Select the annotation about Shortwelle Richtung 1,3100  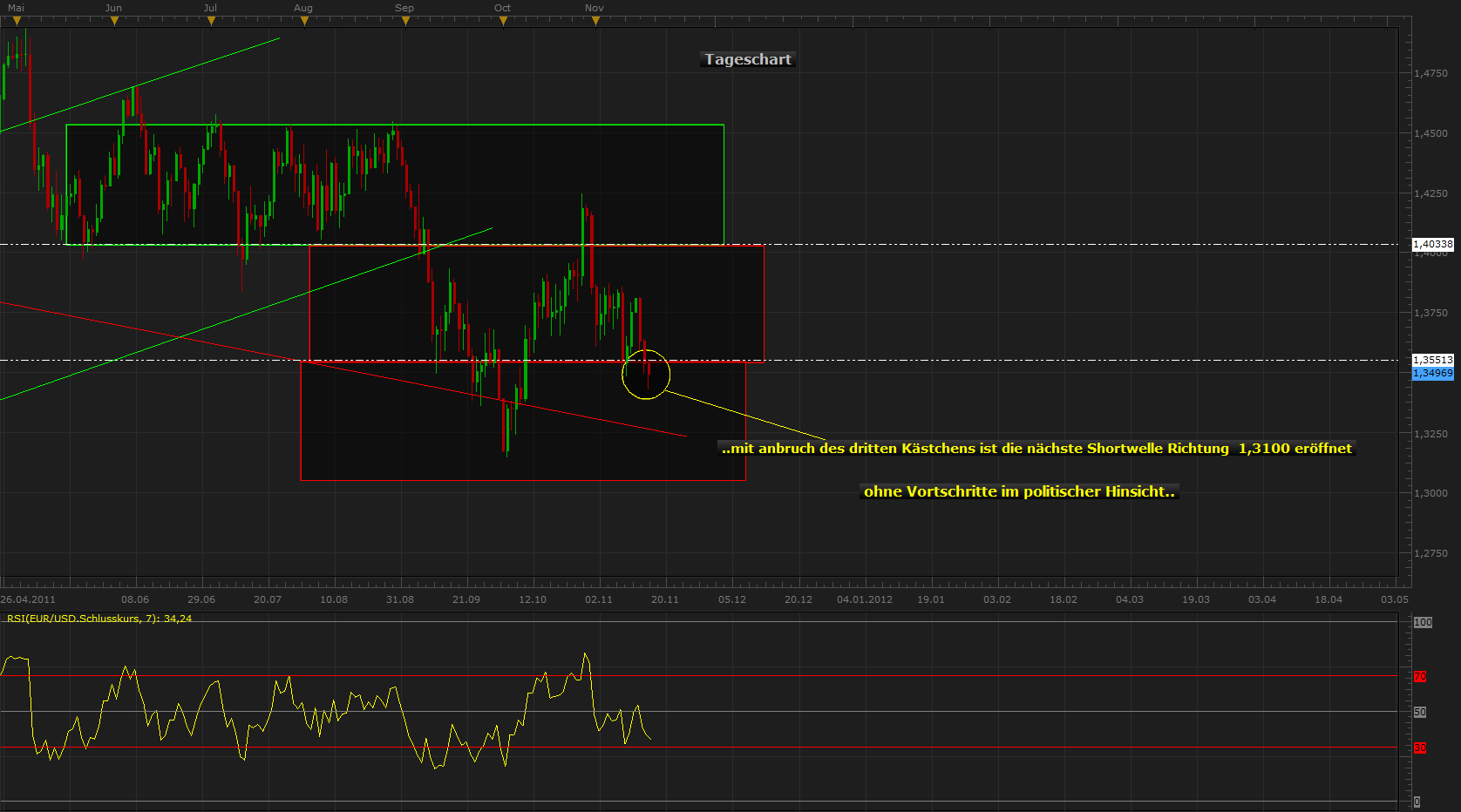click(1036, 449)
